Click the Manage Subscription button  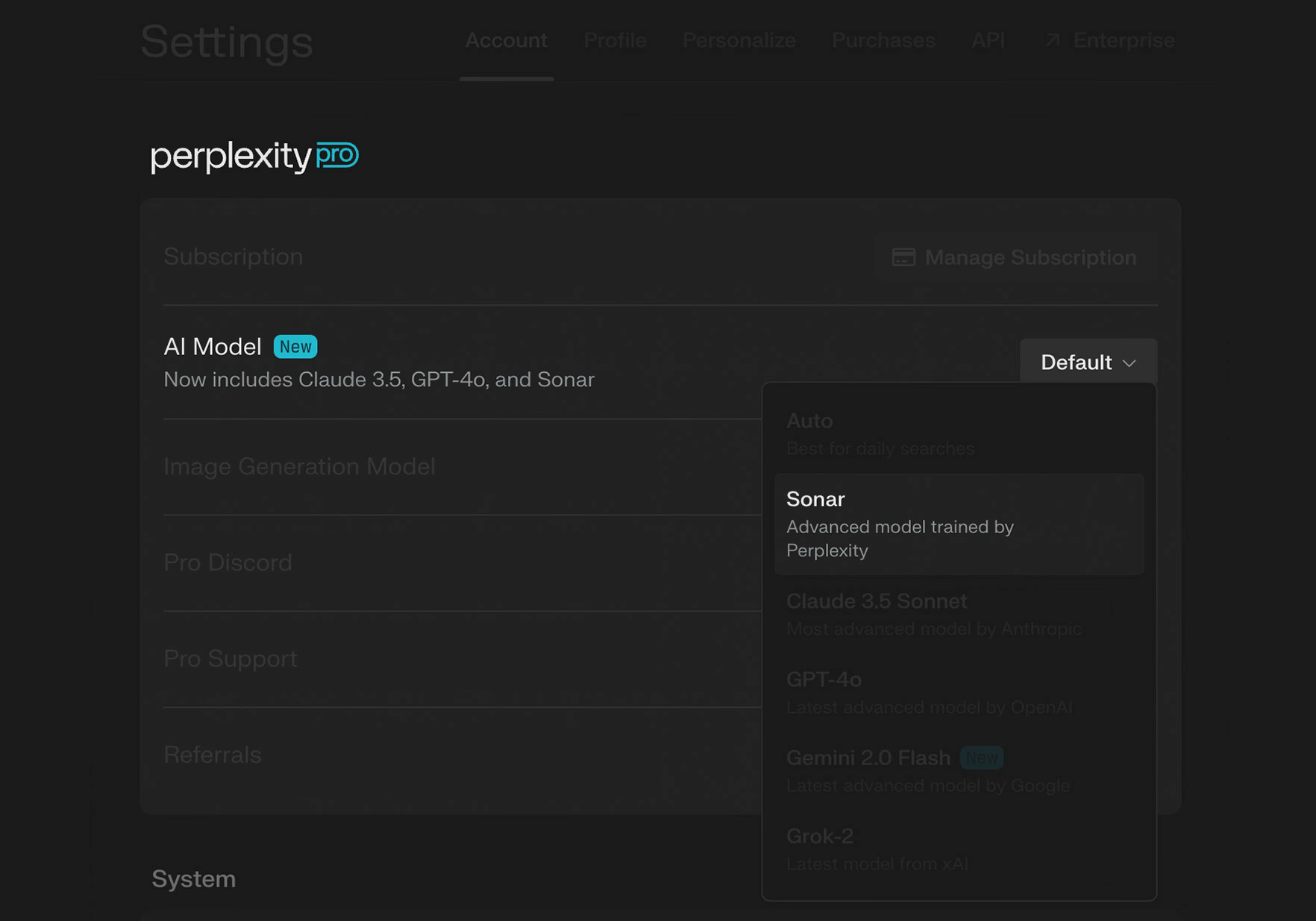(x=1015, y=257)
